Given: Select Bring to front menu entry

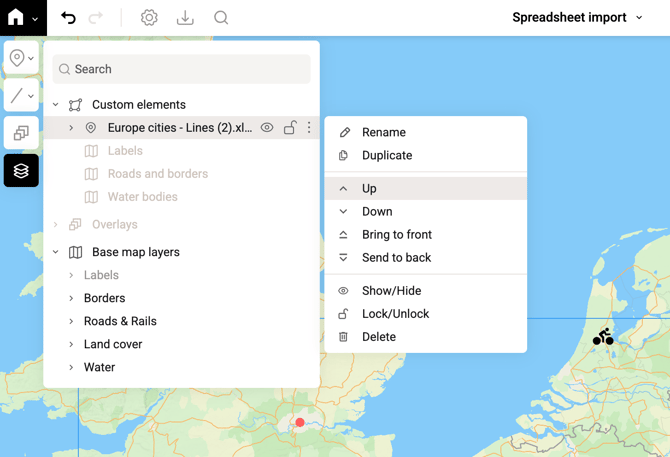Looking at the screenshot, I should click(396, 235).
